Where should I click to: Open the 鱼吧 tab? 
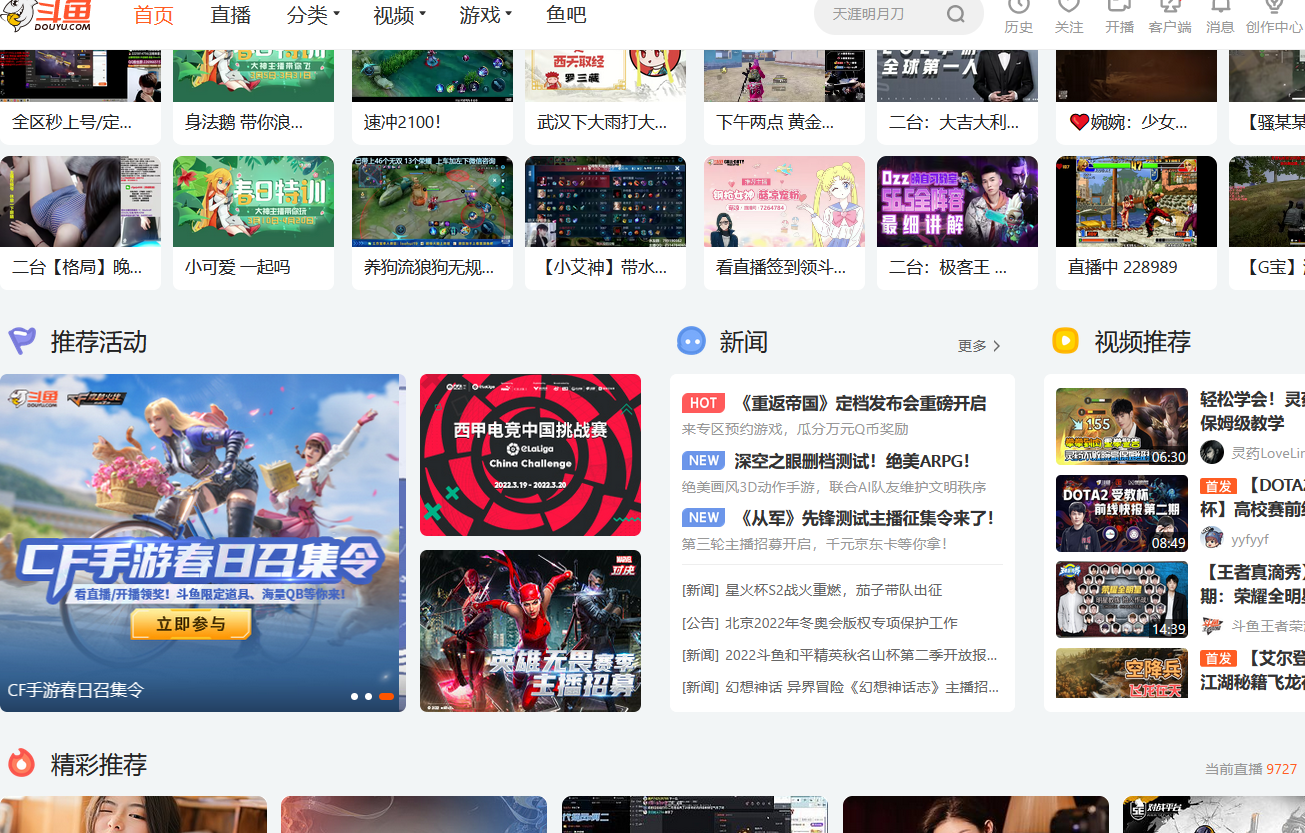click(x=567, y=15)
